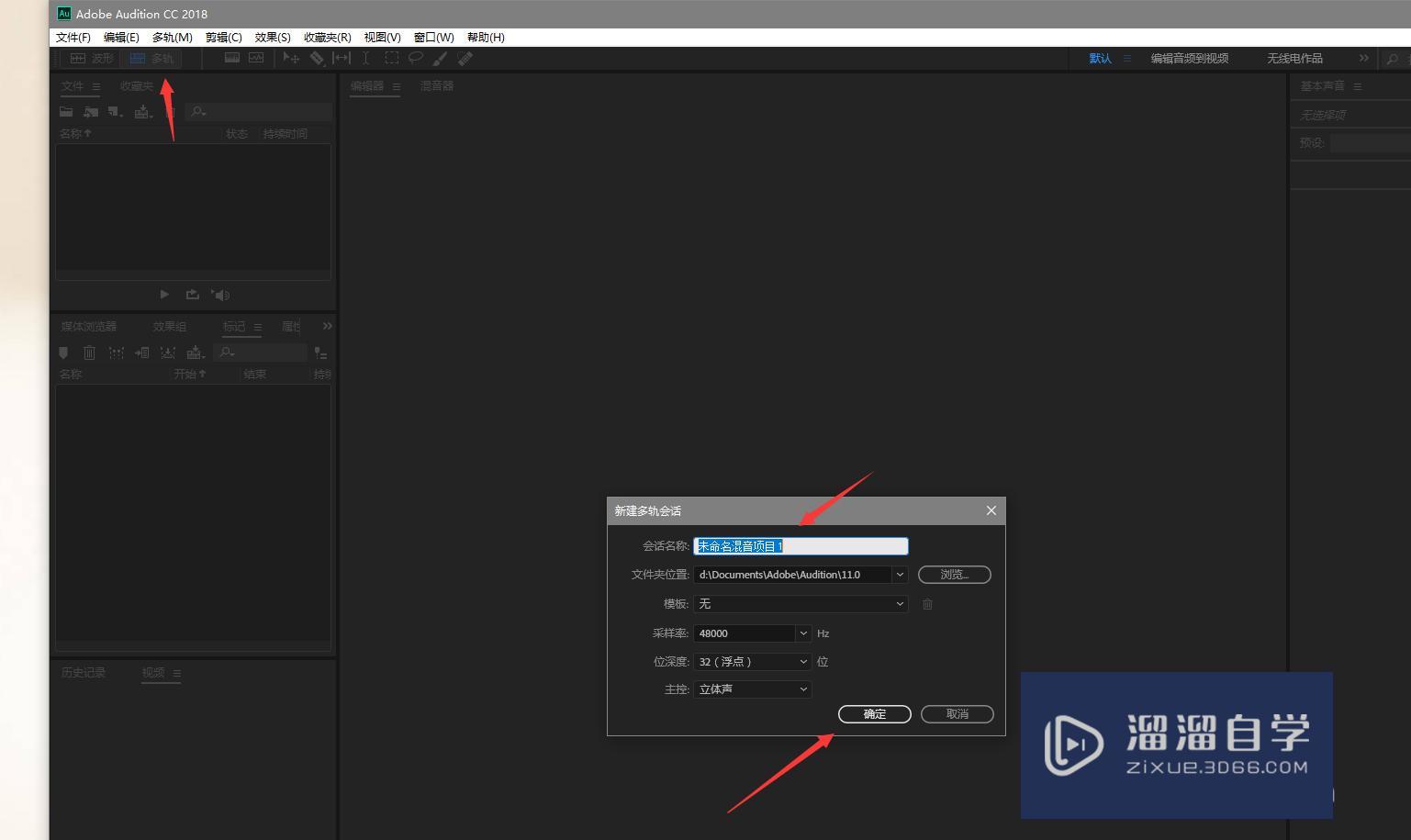Open Video (视频) panel menu icon
1411x840 pixels.
(x=177, y=673)
